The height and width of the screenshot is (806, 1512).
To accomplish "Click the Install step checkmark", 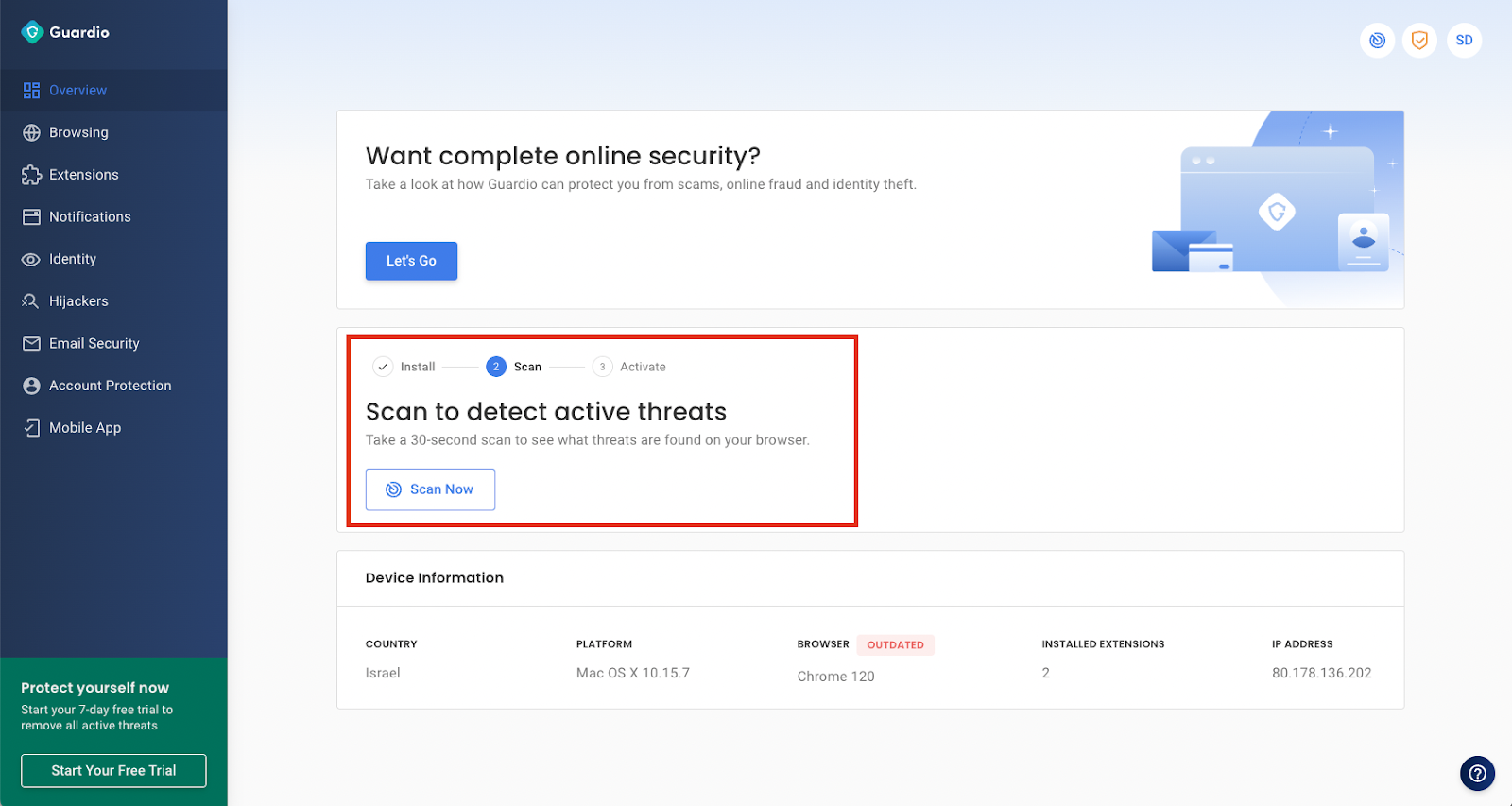I will 383,367.
